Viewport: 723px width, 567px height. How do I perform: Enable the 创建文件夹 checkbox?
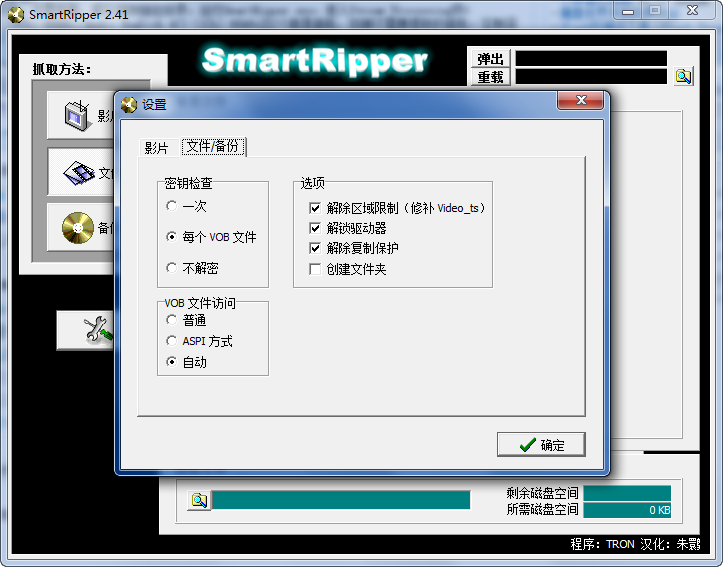(x=315, y=269)
